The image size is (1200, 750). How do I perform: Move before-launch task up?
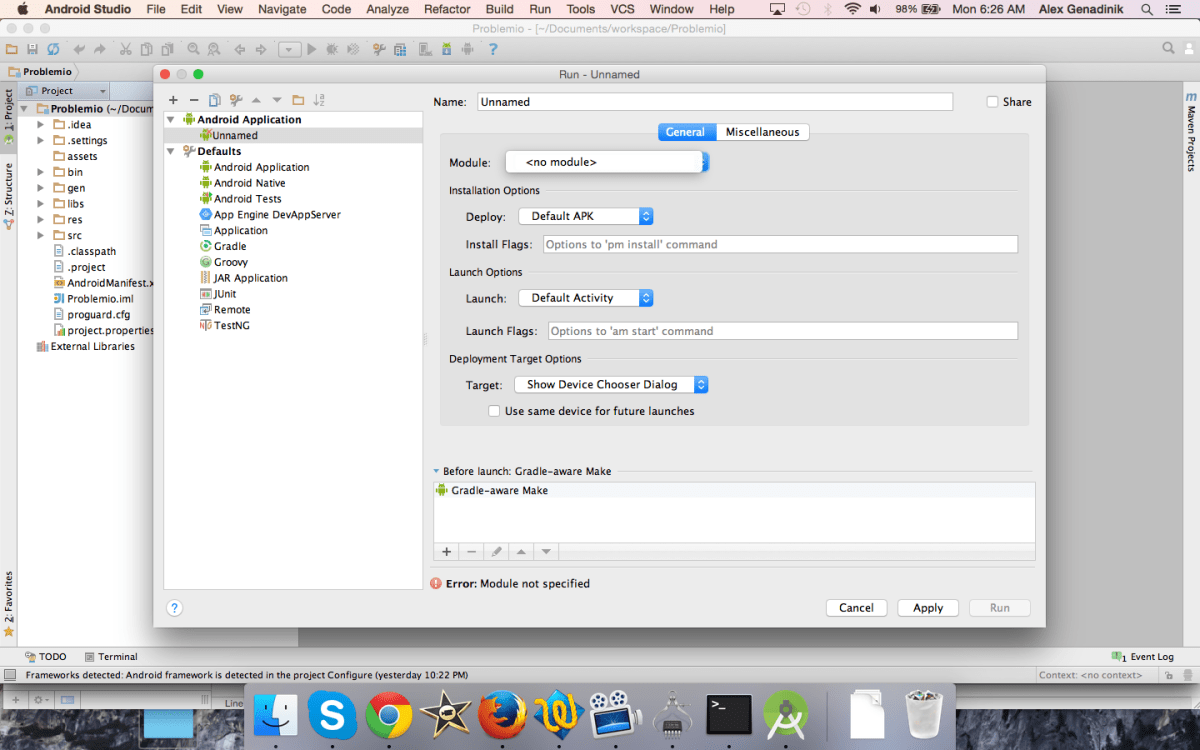pos(520,551)
